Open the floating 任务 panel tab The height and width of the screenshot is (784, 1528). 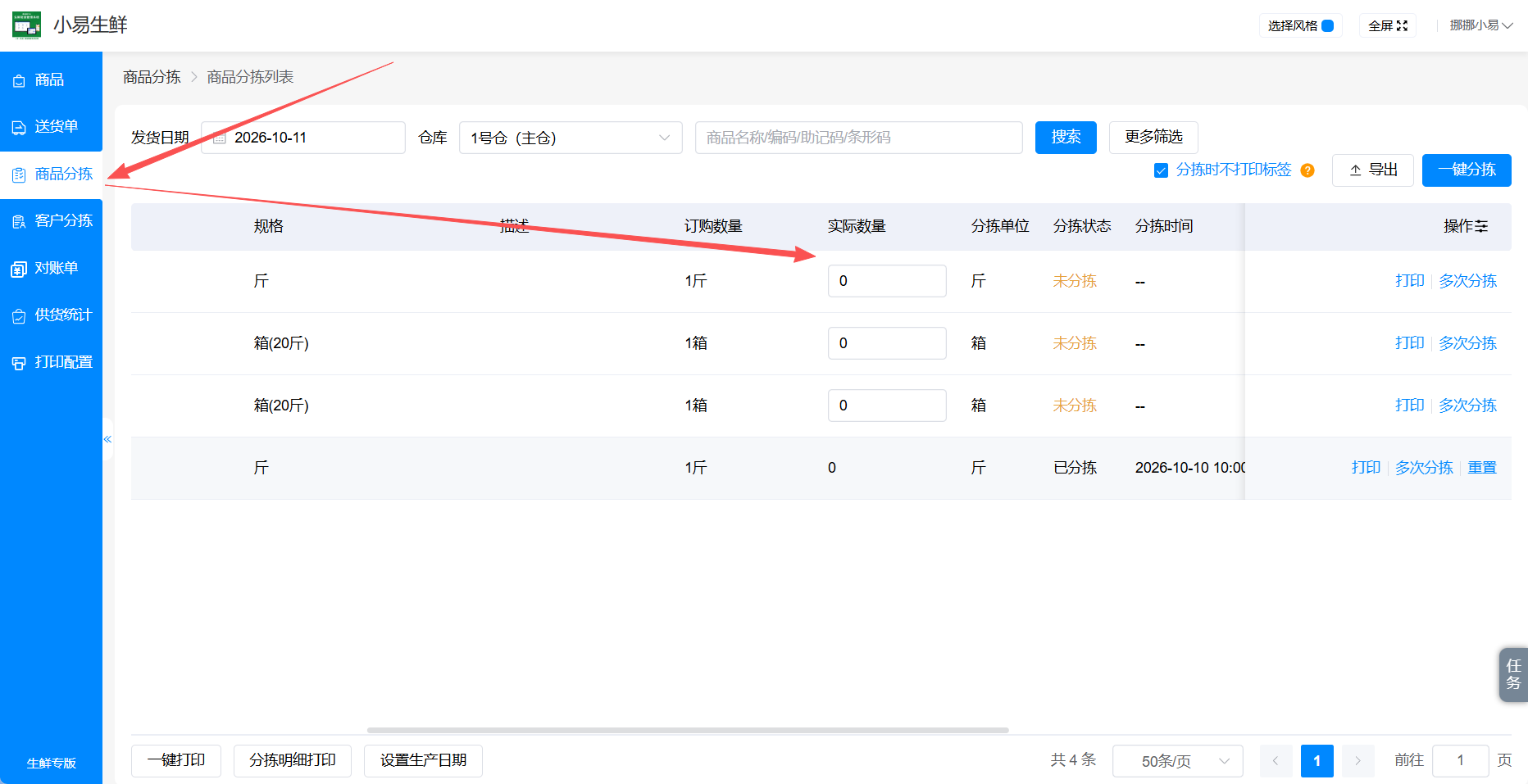coord(1513,674)
